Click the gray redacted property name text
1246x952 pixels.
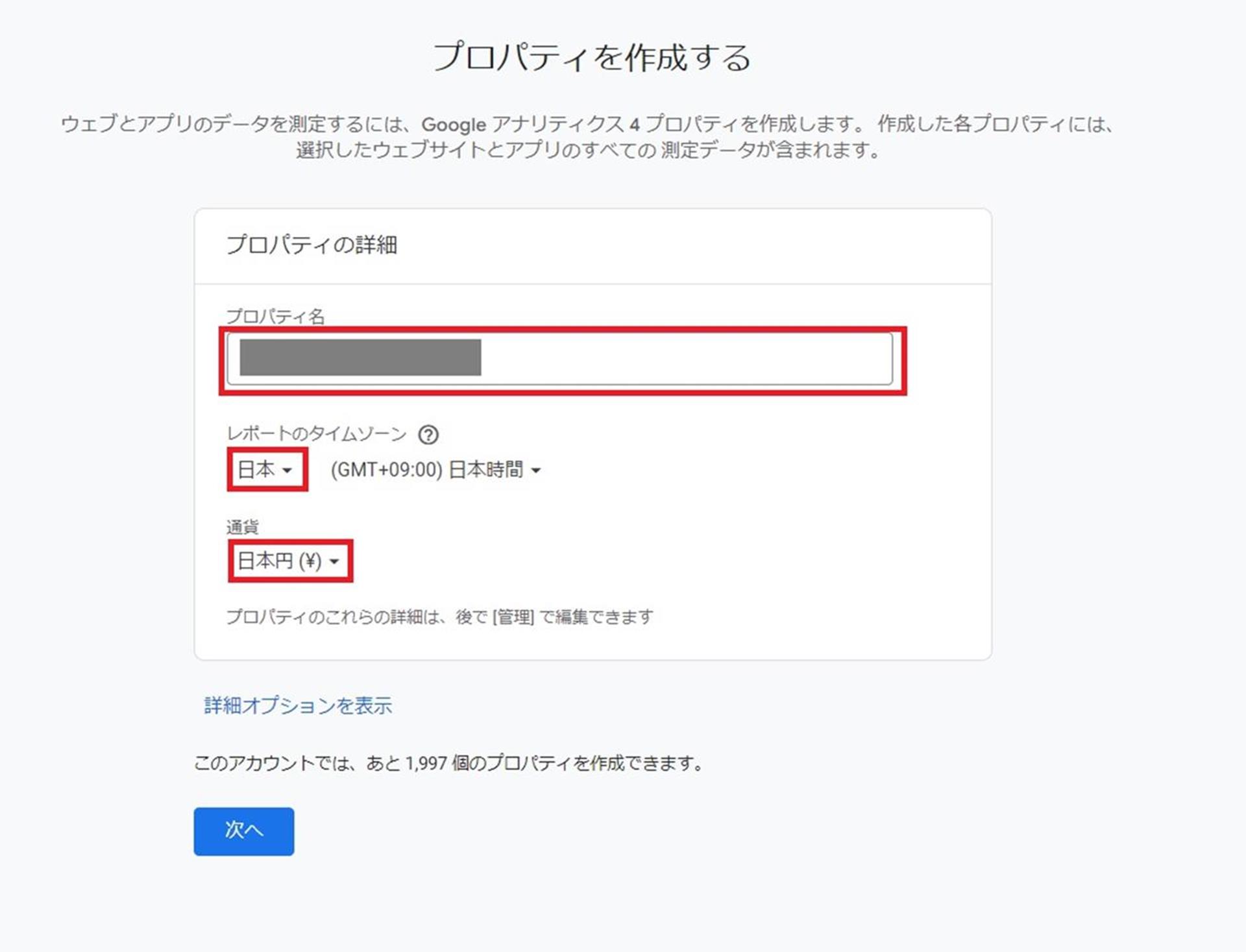pos(360,358)
